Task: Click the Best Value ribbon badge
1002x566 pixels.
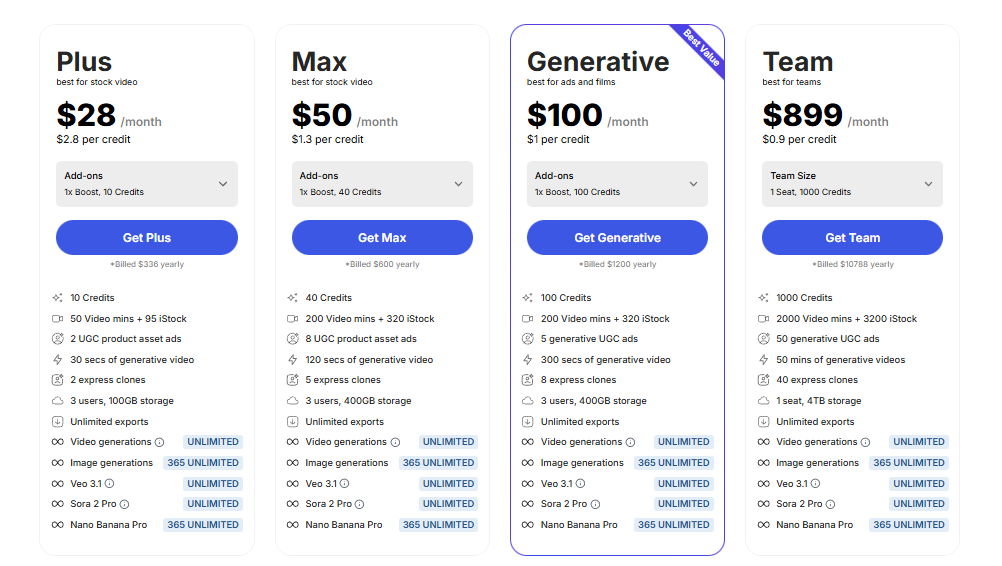Action: [x=701, y=46]
